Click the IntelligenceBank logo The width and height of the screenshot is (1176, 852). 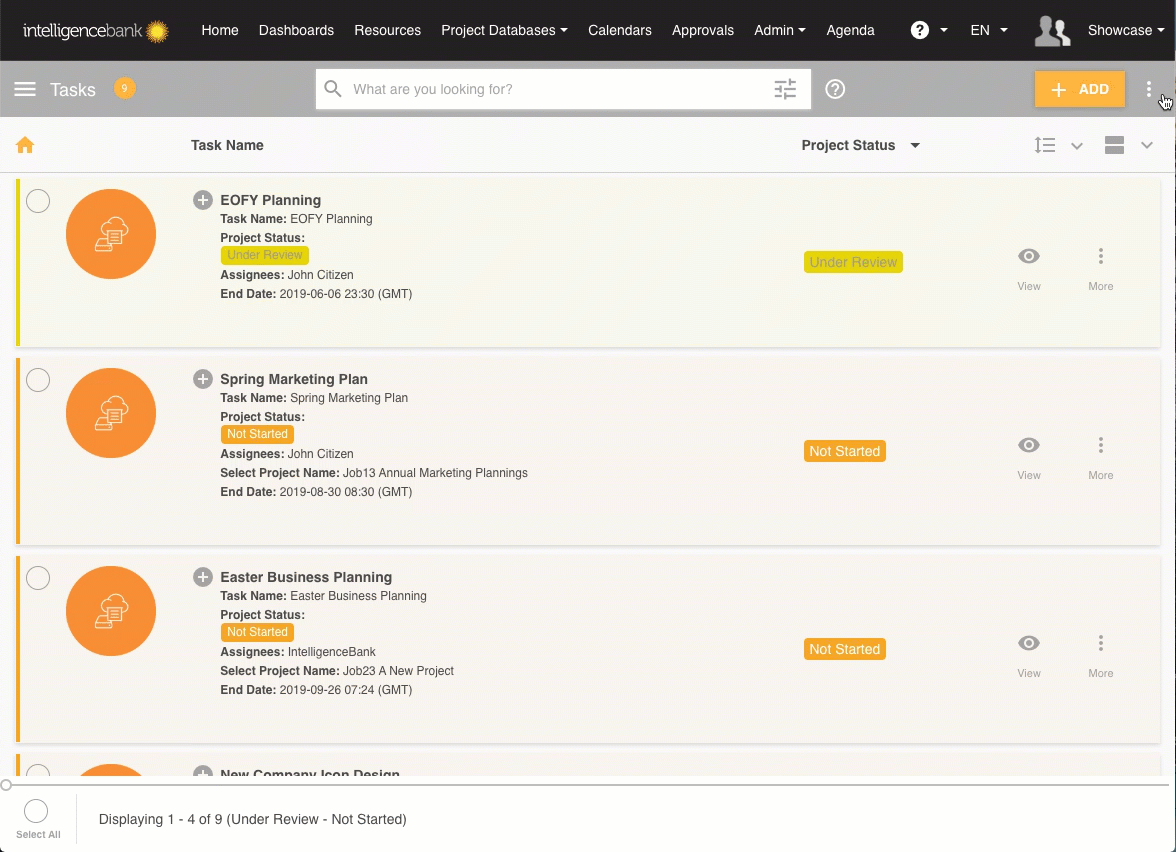click(95, 31)
